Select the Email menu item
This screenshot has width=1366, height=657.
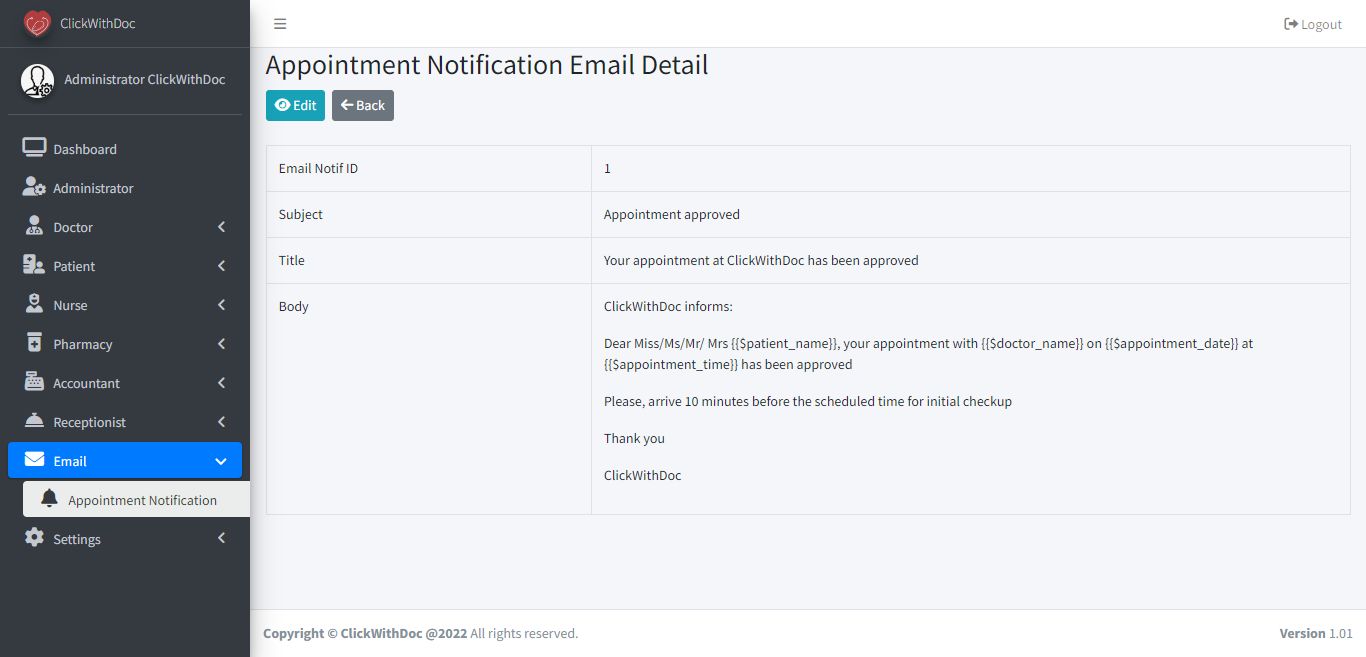coord(70,461)
